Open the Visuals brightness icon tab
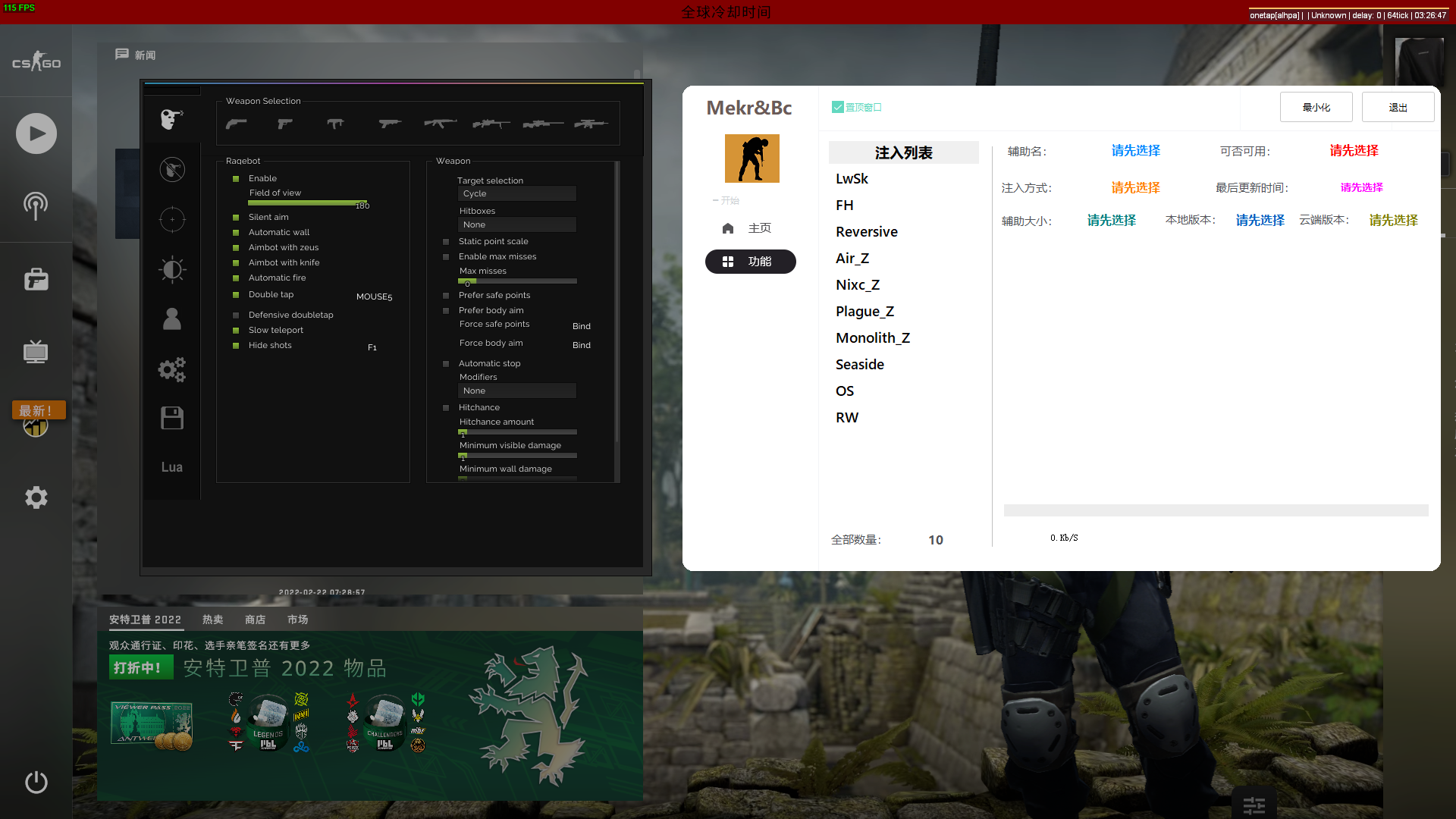Screen dimensions: 1456x819 171,269
